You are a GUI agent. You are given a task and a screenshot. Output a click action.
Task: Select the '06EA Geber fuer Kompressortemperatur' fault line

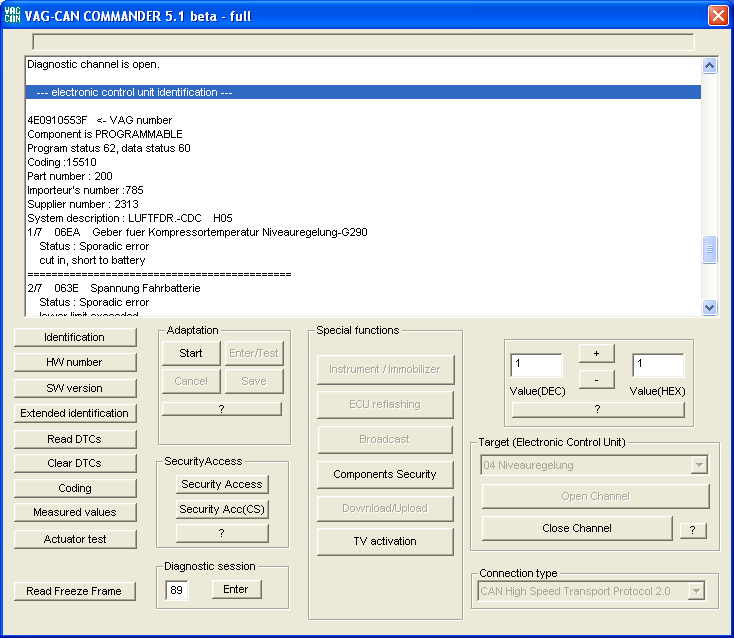tap(363, 232)
